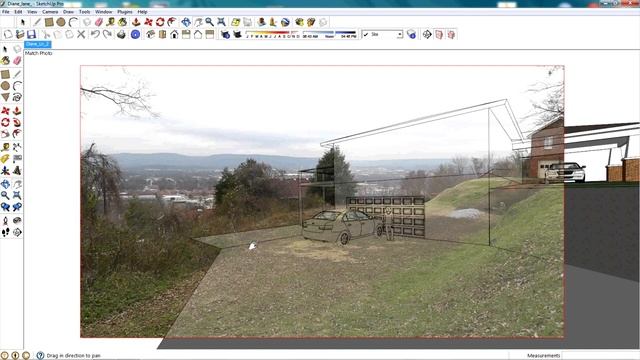Open Get Models from 3D Warehouse
The width and height of the screenshot is (640, 360).
(299, 22)
